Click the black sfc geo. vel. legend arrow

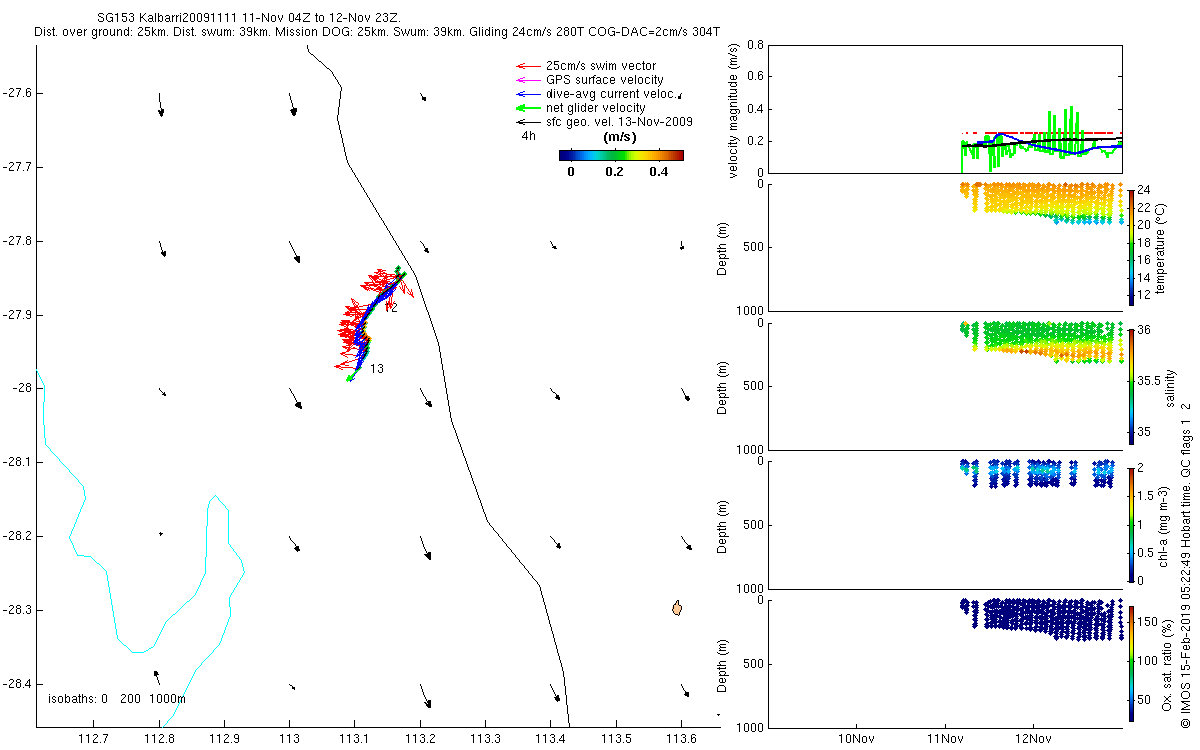pyautogui.click(x=527, y=122)
